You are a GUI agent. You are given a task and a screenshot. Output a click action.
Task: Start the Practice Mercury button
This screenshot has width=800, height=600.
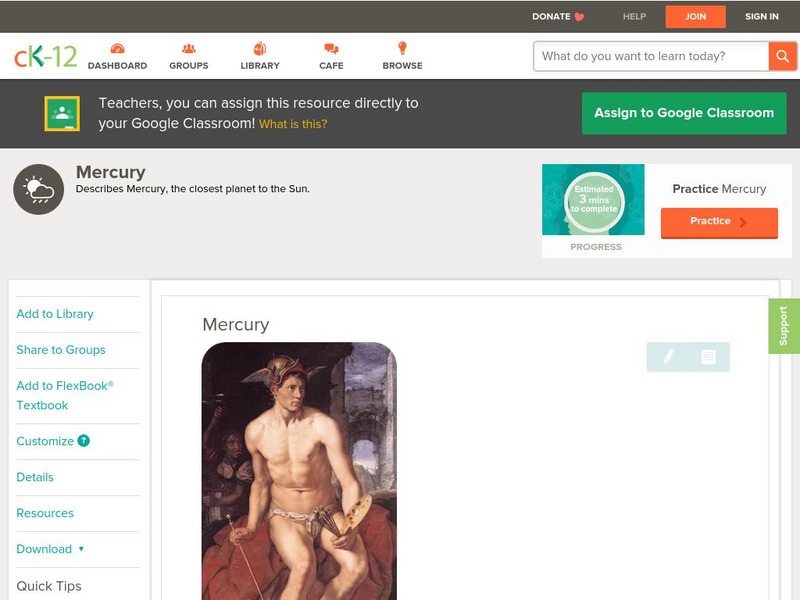(718, 222)
